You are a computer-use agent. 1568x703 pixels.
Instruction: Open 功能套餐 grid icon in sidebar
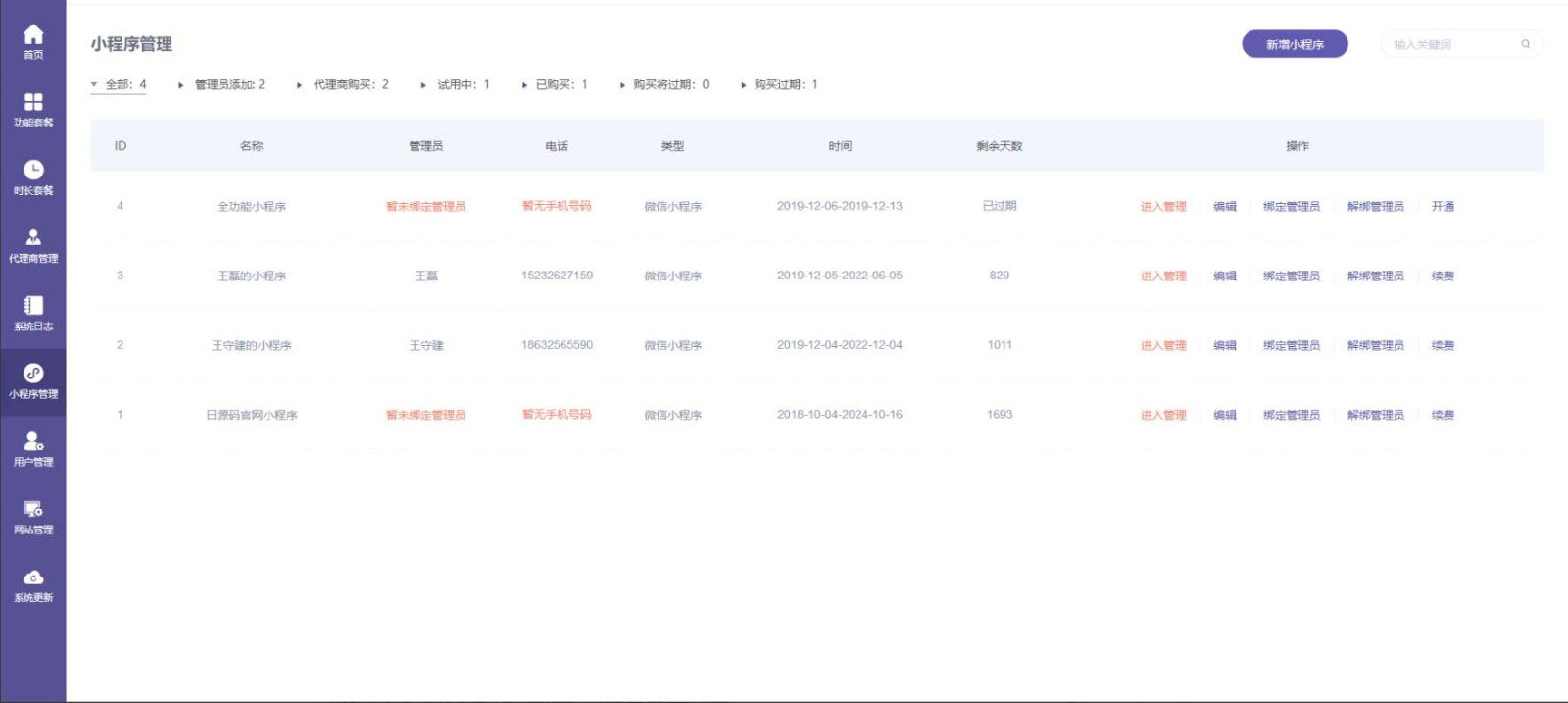(x=33, y=103)
